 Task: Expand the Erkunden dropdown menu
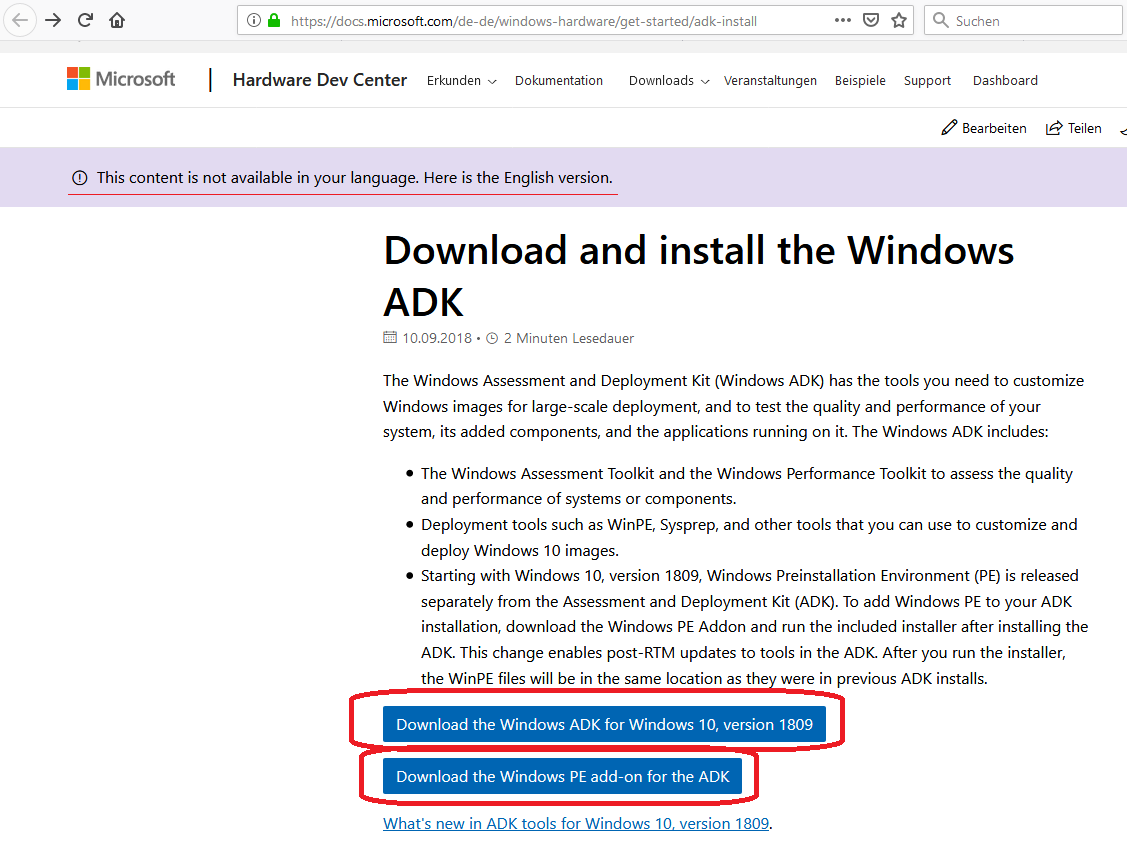tap(461, 80)
